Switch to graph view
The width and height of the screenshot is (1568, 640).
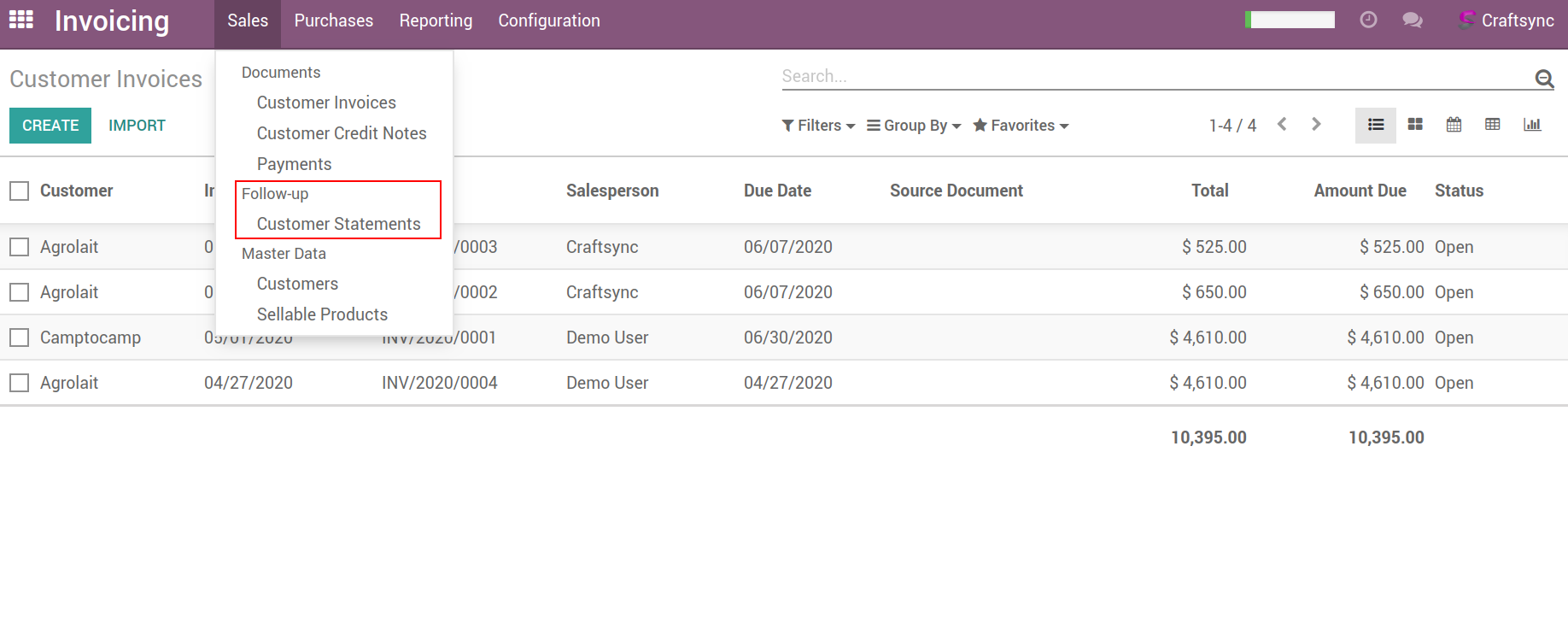pos(1532,125)
